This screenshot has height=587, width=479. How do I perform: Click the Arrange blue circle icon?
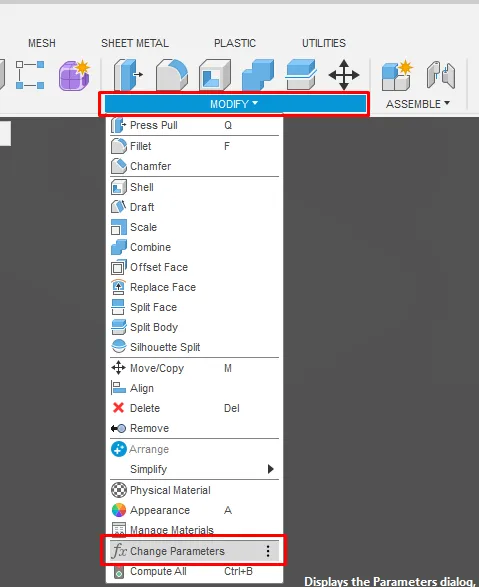tap(119, 449)
